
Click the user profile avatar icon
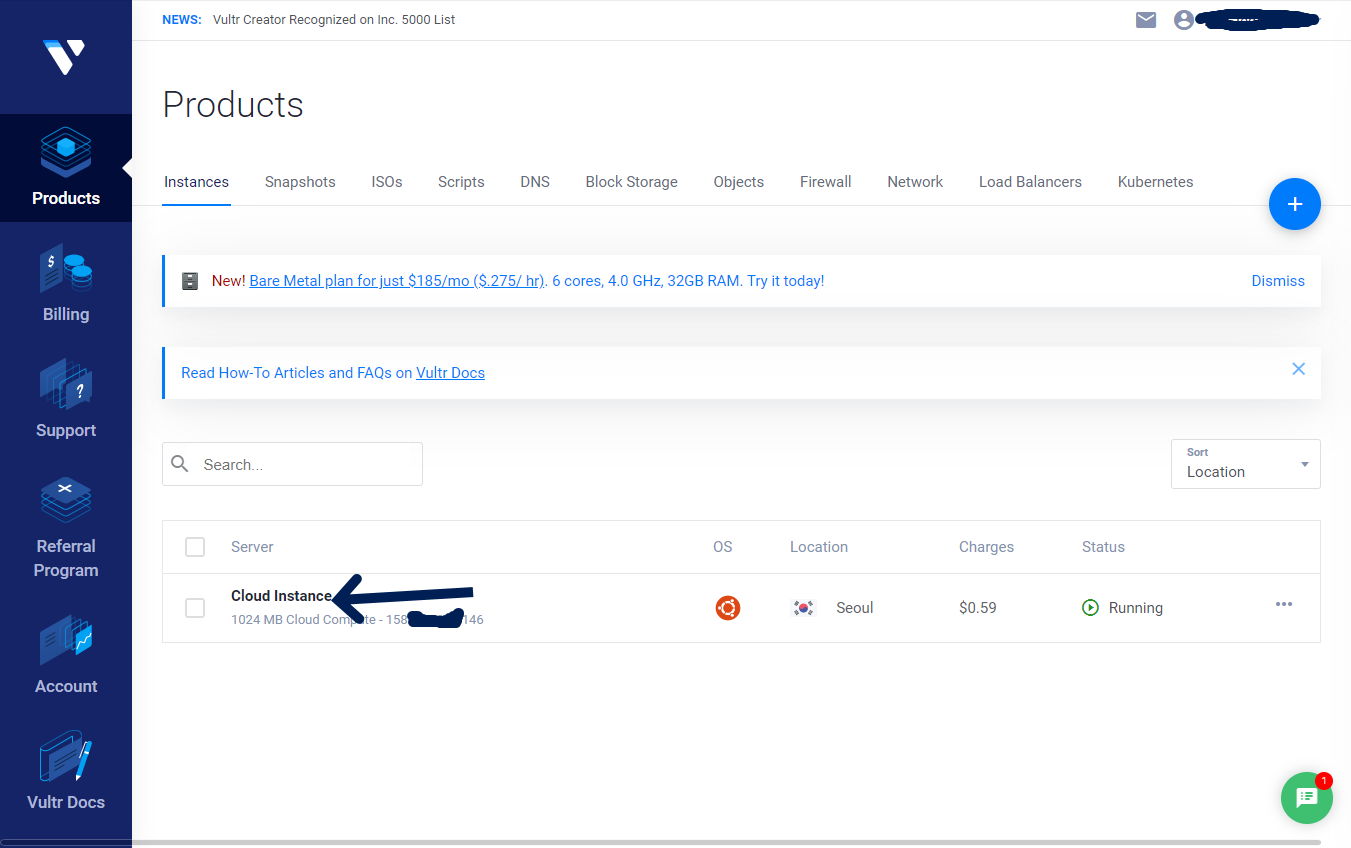tap(1184, 20)
